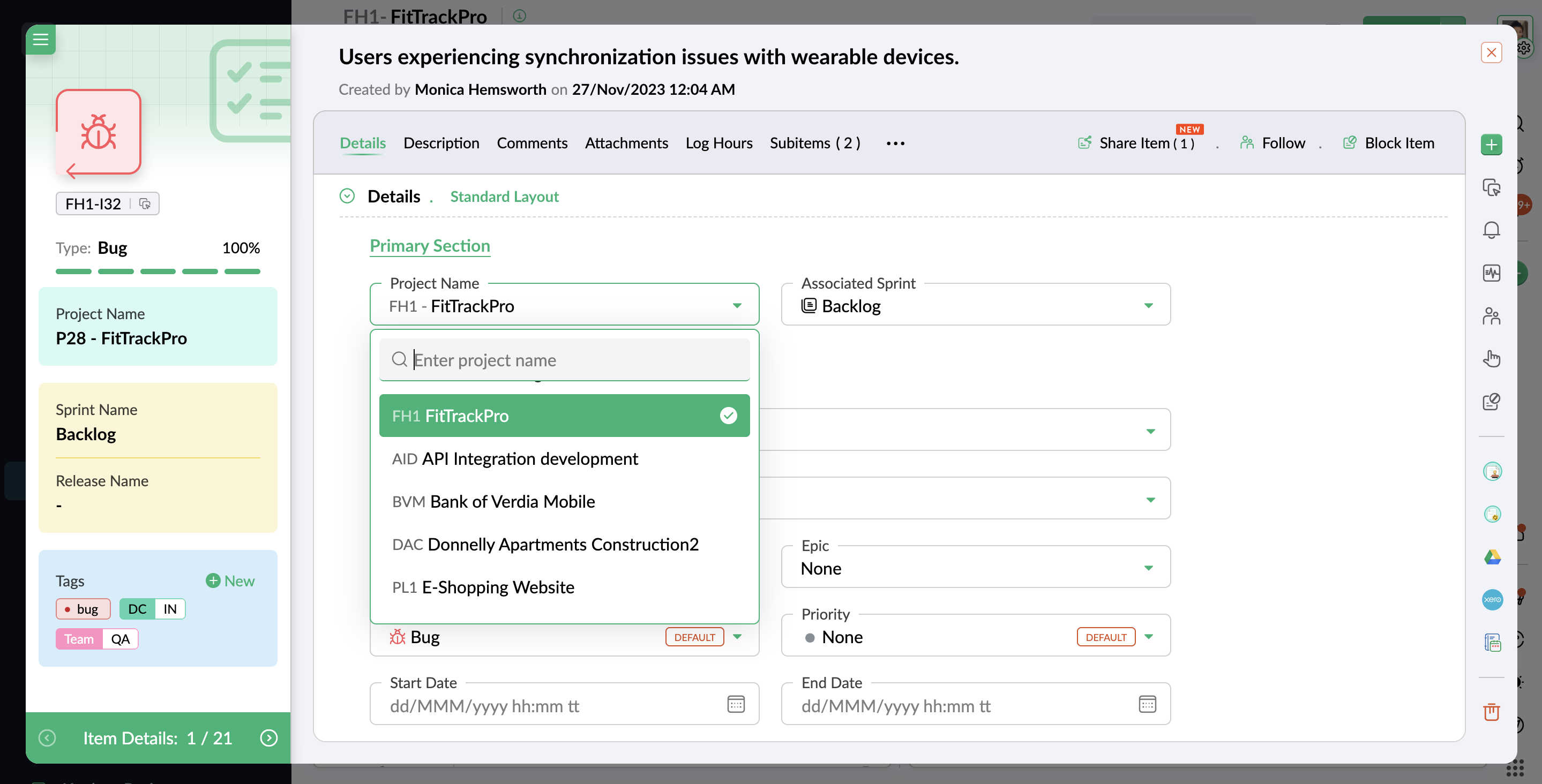
Task: Open the End Date calendar picker
Action: pyautogui.click(x=1147, y=704)
